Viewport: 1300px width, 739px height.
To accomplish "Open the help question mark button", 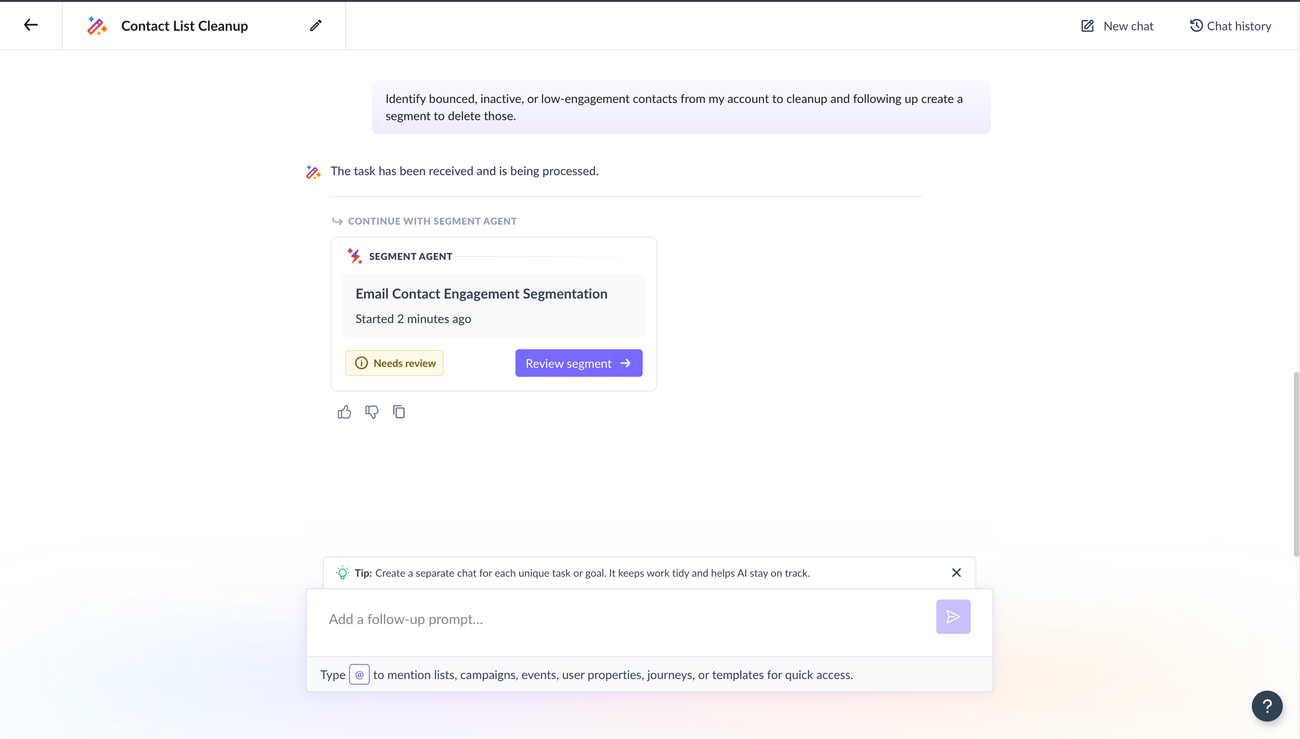I will point(1266,706).
